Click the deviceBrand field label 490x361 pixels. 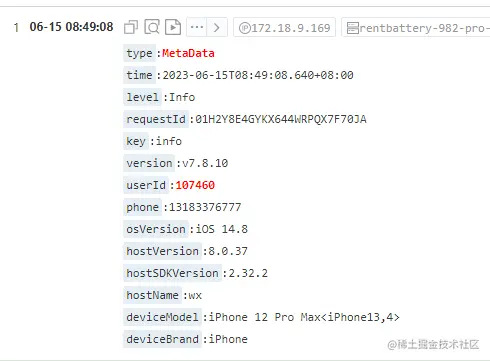tap(162, 339)
